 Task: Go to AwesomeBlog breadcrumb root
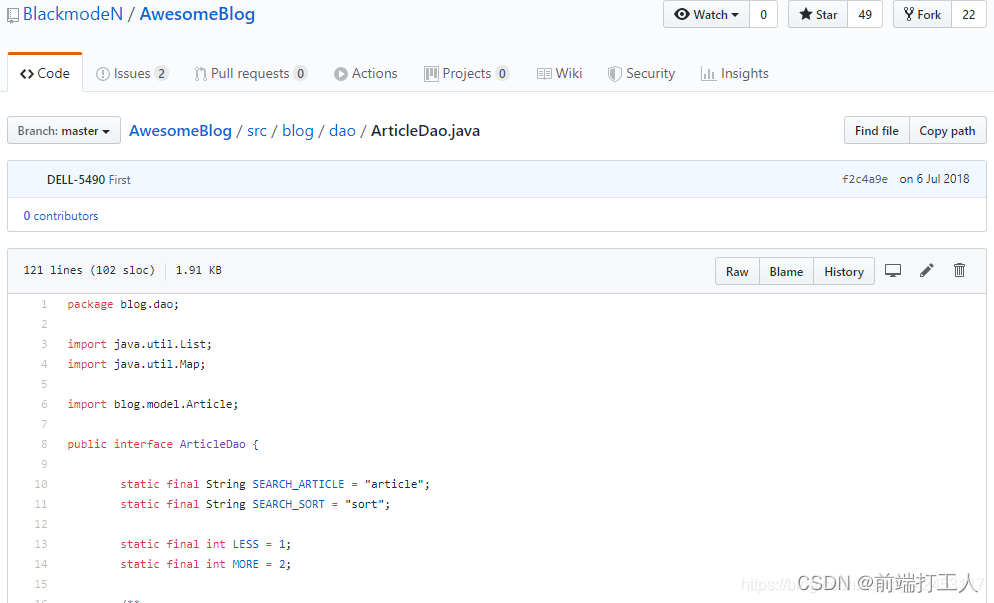[x=180, y=131]
